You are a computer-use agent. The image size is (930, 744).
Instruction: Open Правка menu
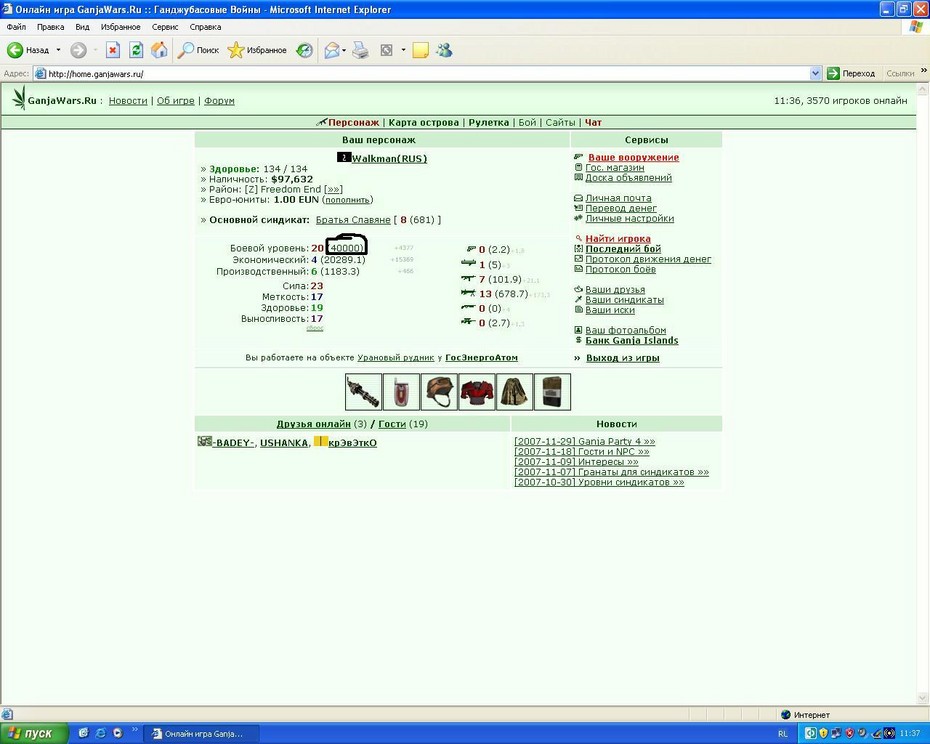(50, 27)
